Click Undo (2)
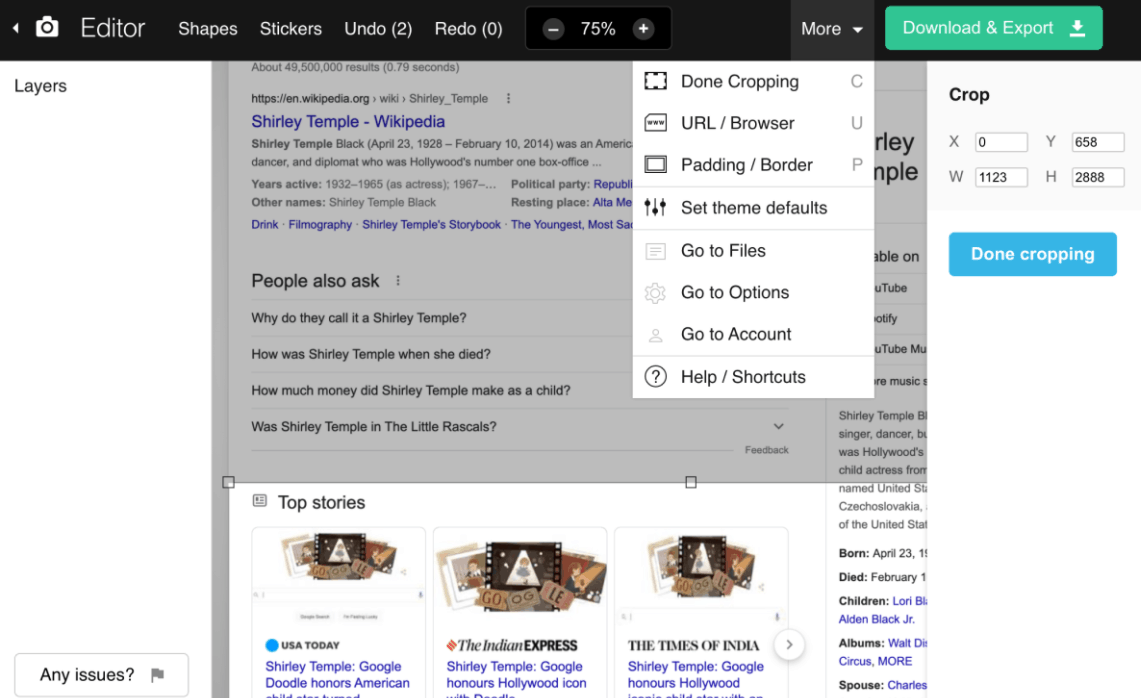The width and height of the screenshot is (1141, 698). tap(378, 29)
